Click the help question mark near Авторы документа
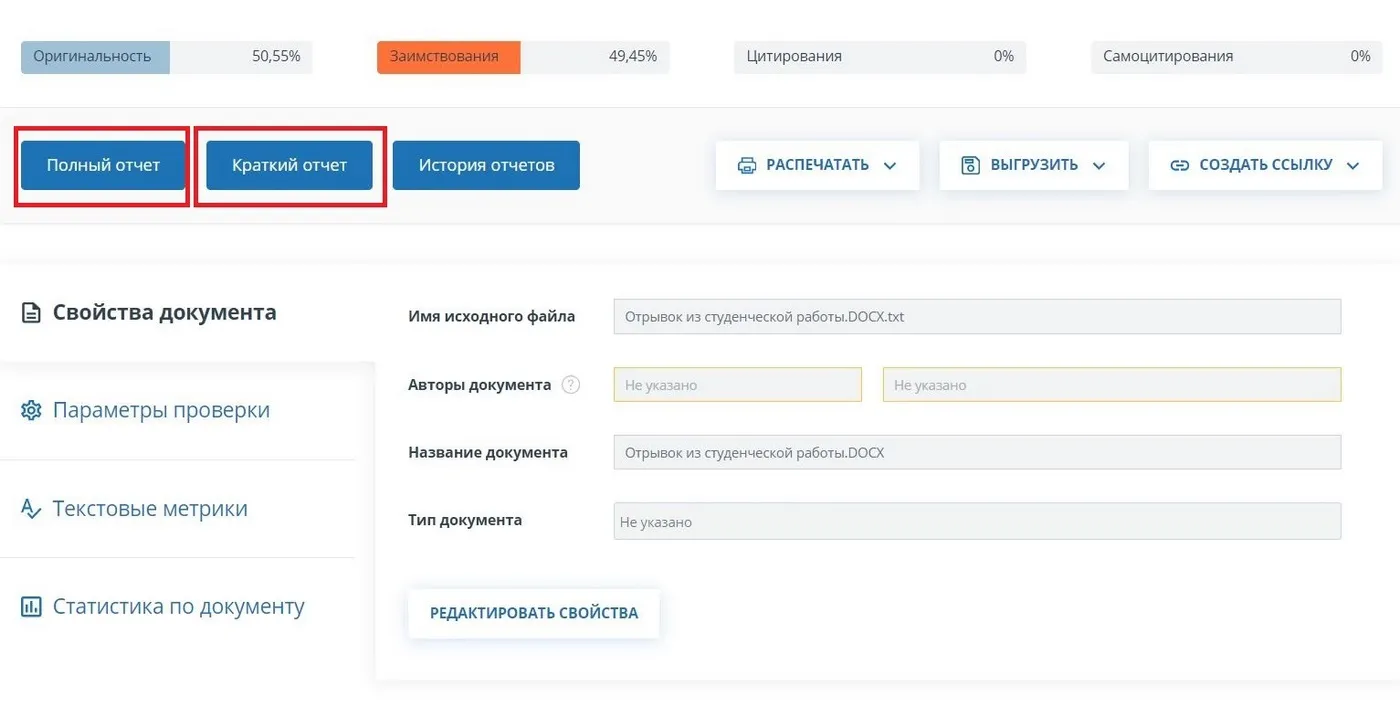 click(x=571, y=384)
